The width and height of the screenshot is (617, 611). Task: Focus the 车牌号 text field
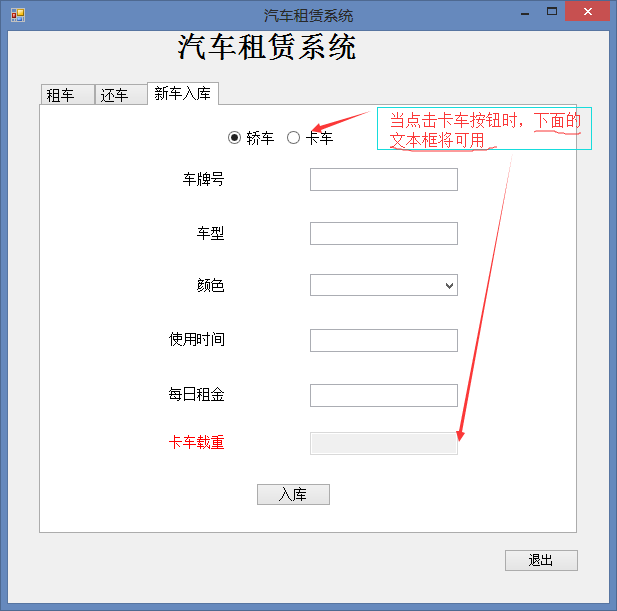(384, 179)
